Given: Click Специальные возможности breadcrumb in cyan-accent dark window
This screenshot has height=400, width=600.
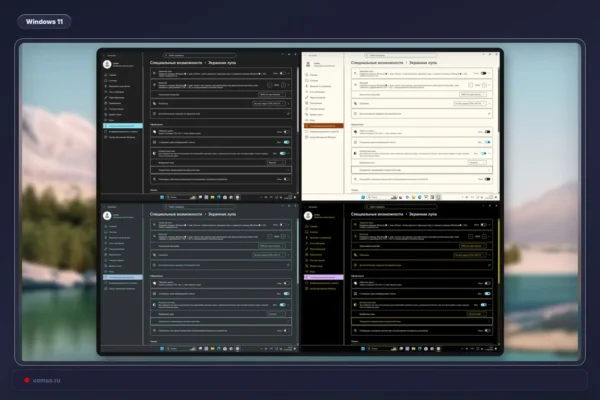Looking at the screenshot, I should pos(176,62).
